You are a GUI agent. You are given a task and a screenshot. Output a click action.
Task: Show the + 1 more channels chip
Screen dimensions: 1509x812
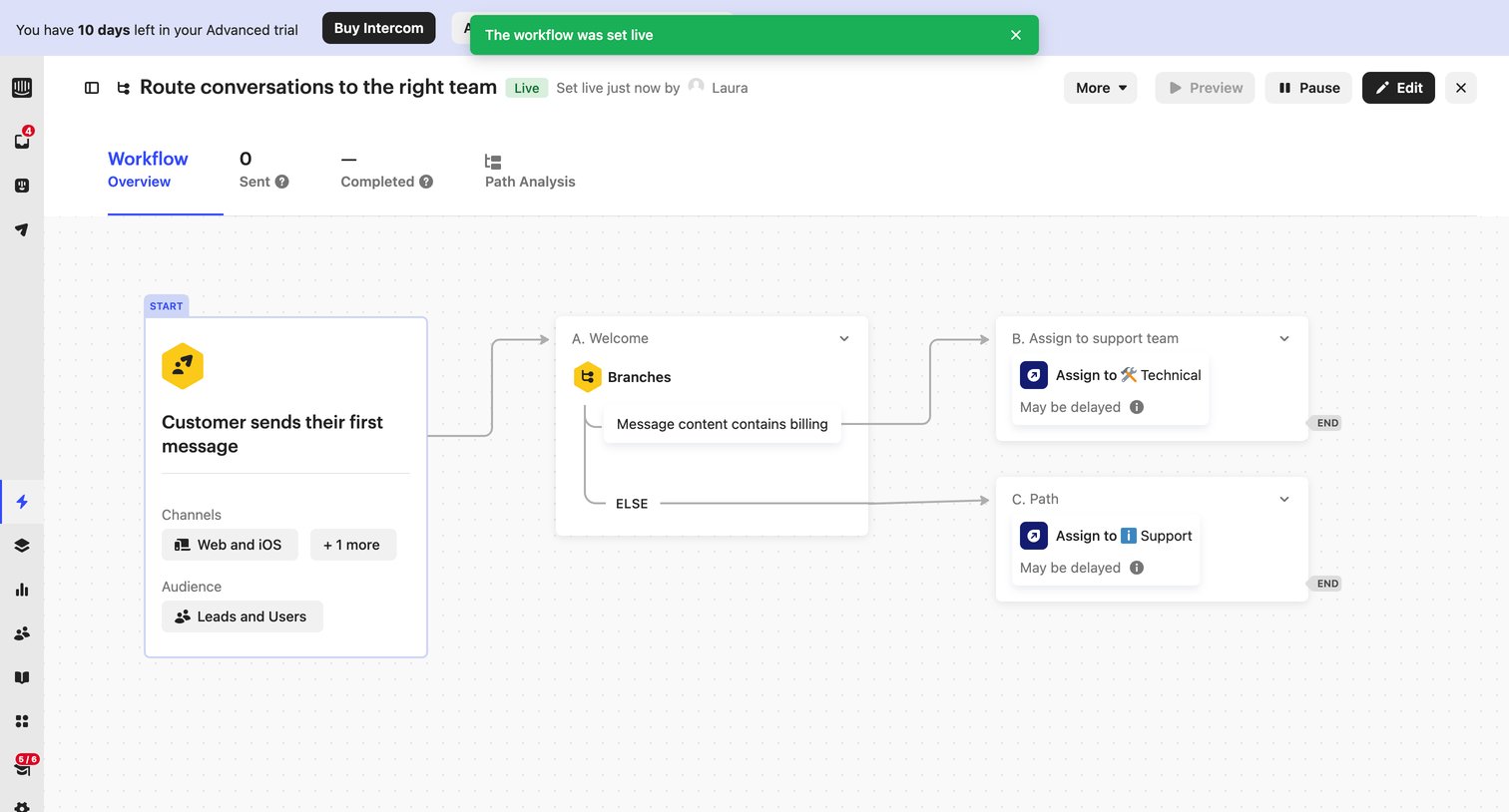pos(353,545)
